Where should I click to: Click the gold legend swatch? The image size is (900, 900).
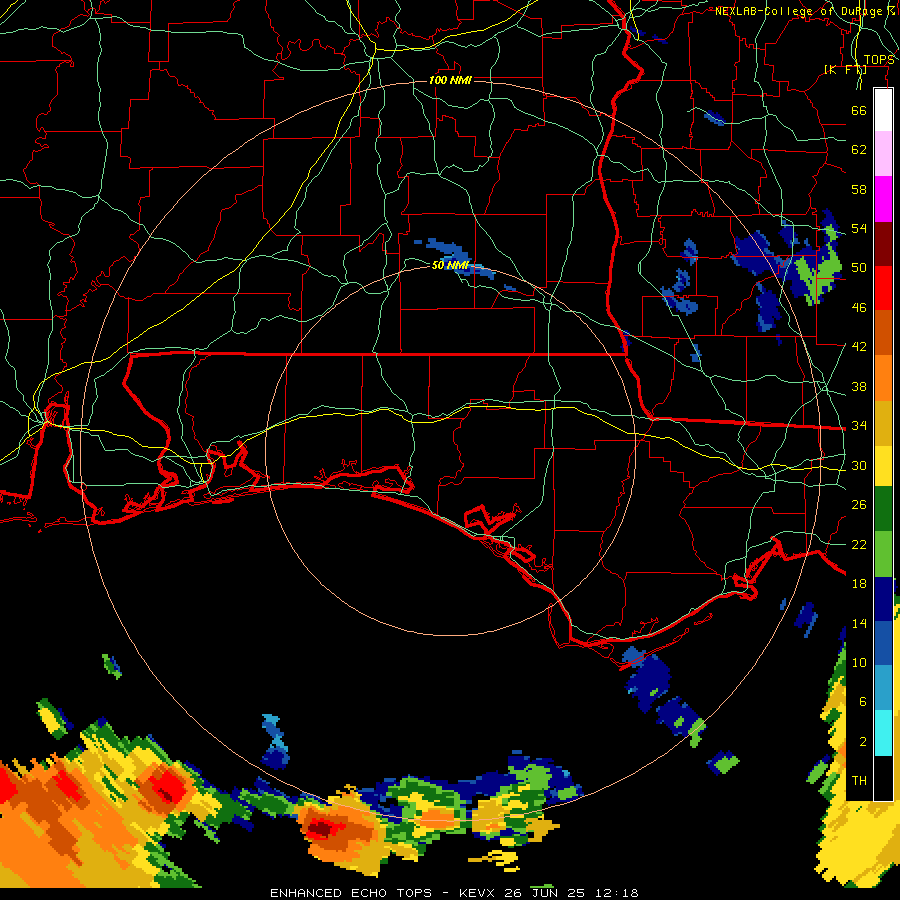pos(883,423)
